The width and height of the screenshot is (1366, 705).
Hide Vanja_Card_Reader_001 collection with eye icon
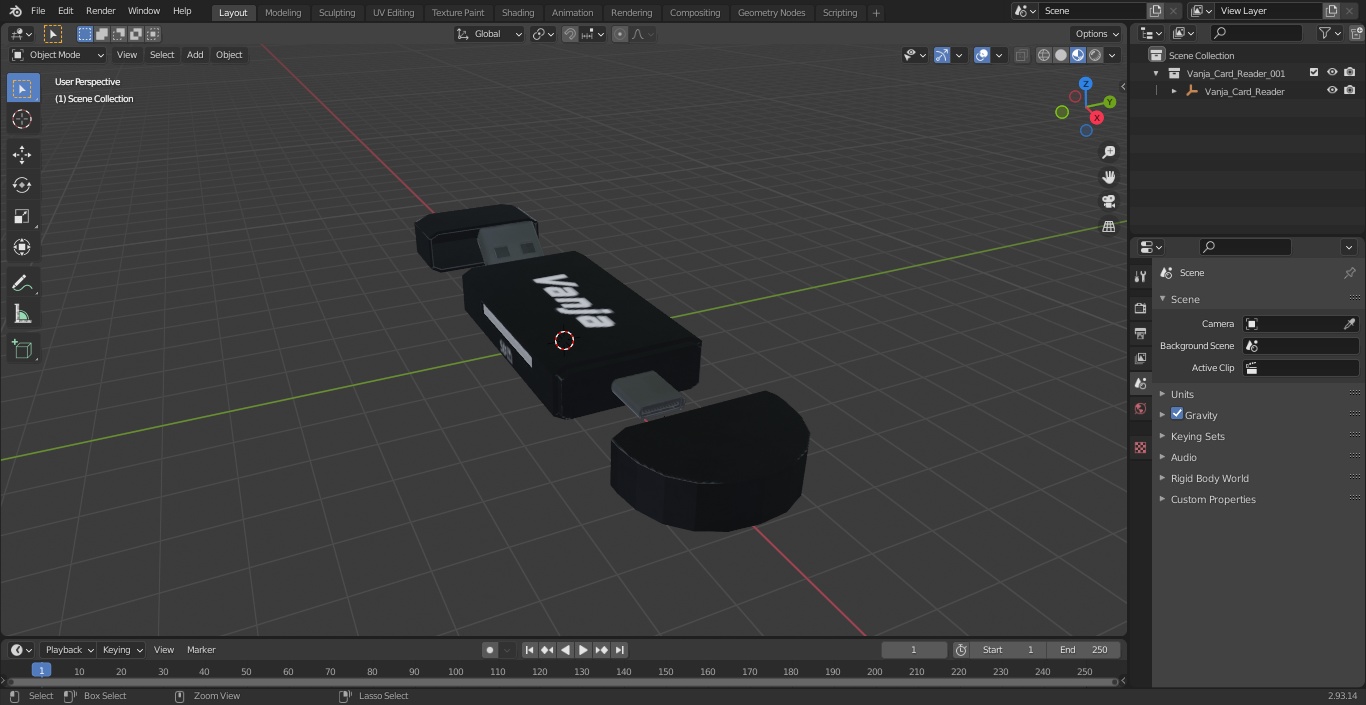pos(1332,73)
